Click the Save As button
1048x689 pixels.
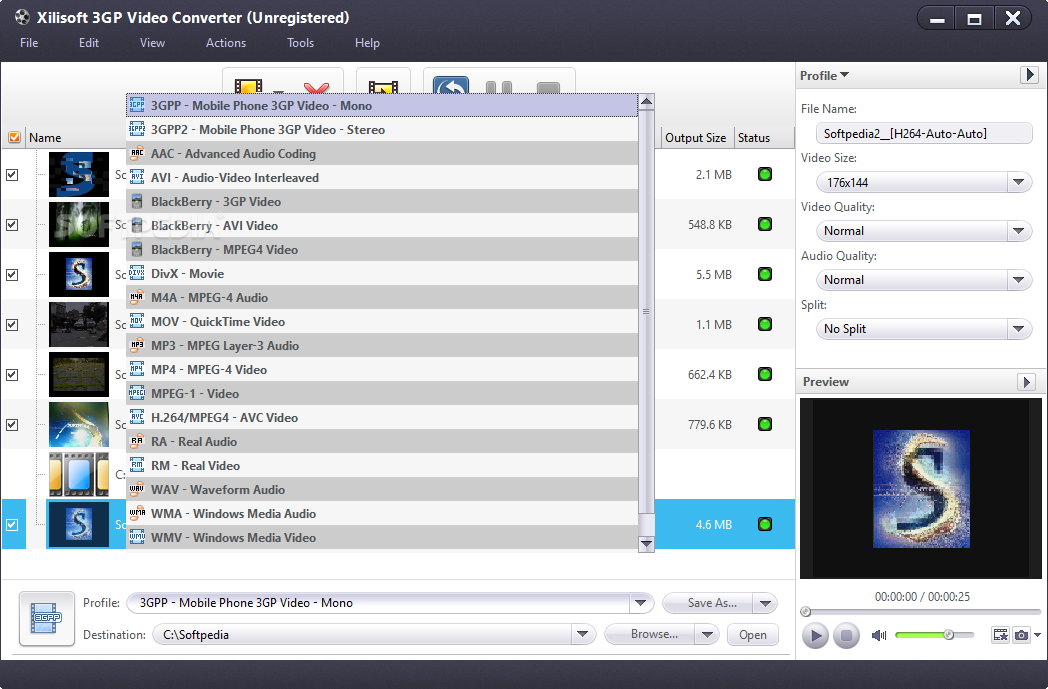click(708, 603)
